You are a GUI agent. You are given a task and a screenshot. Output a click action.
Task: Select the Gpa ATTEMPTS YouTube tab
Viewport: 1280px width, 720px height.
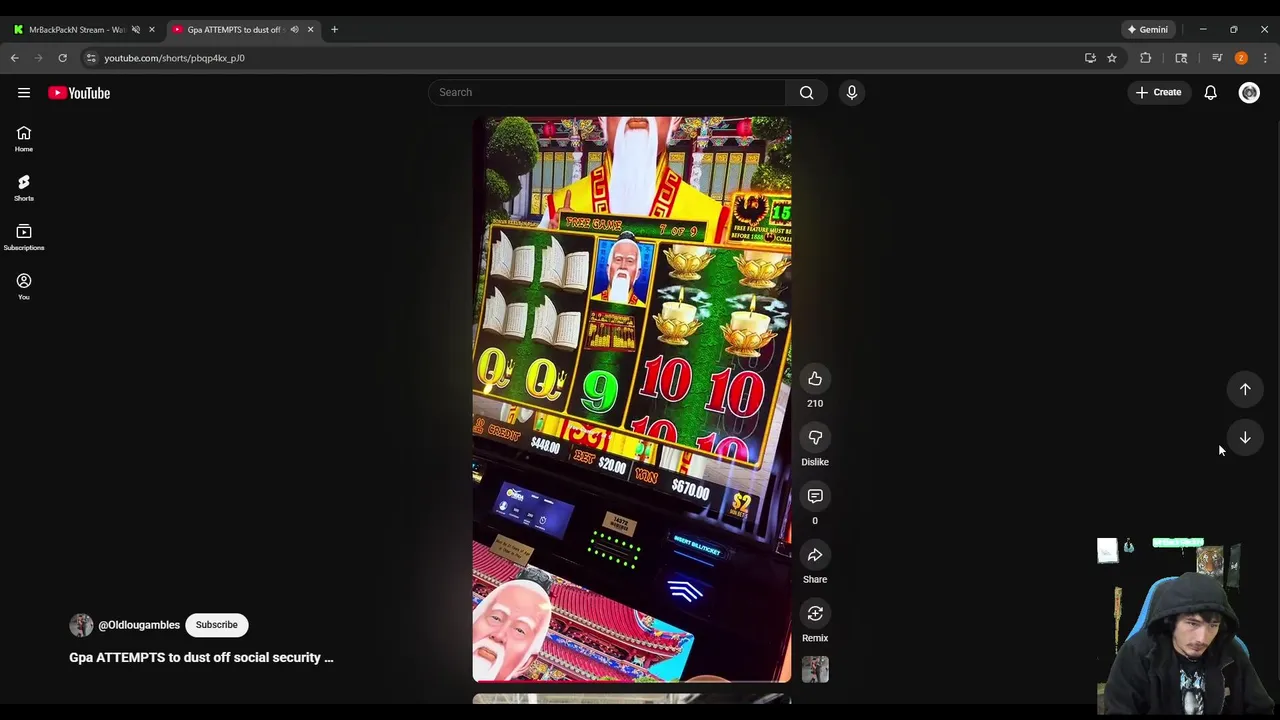[x=236, y=30]
